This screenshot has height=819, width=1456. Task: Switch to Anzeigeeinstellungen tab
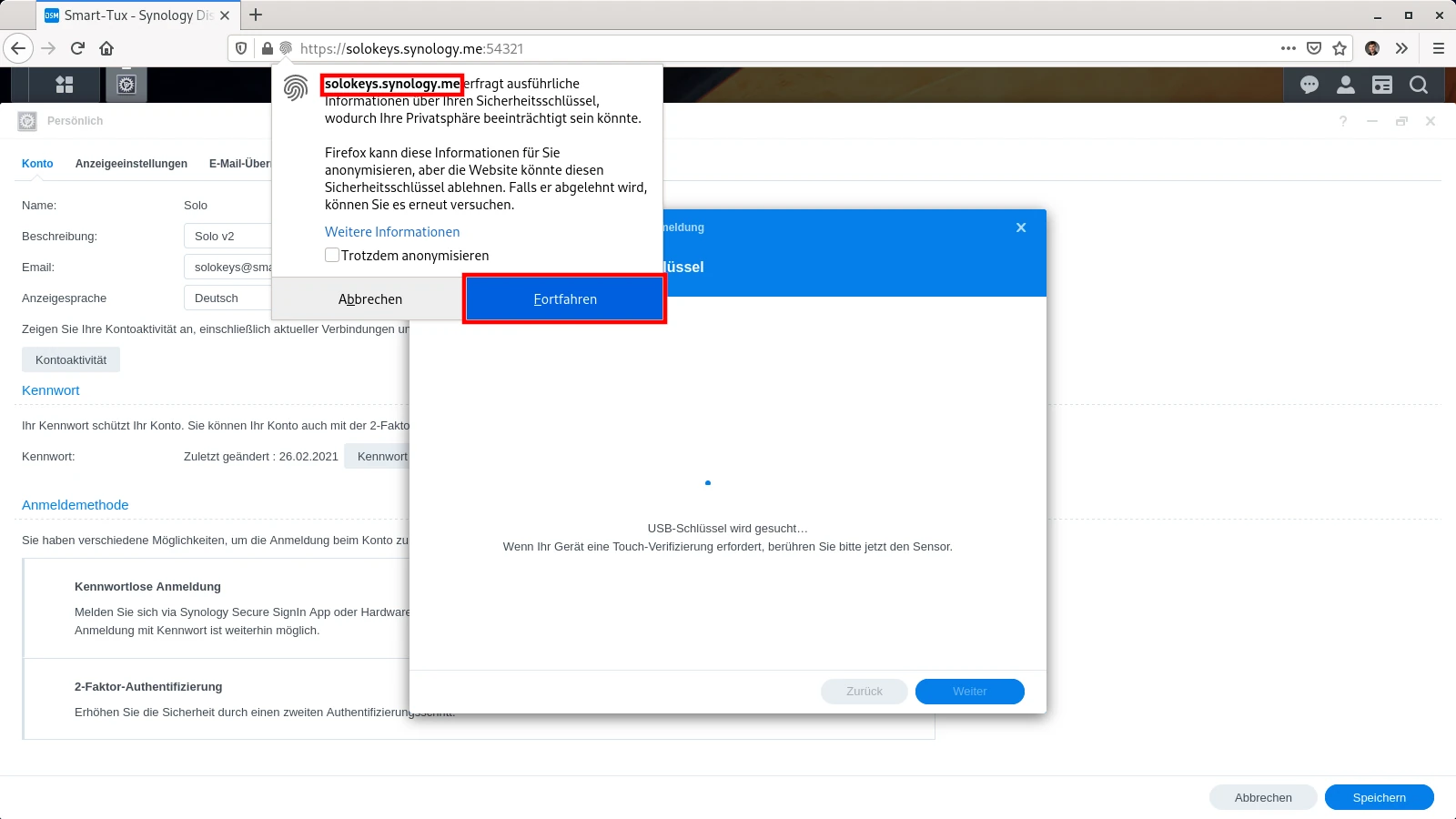(x=131, y=164)
